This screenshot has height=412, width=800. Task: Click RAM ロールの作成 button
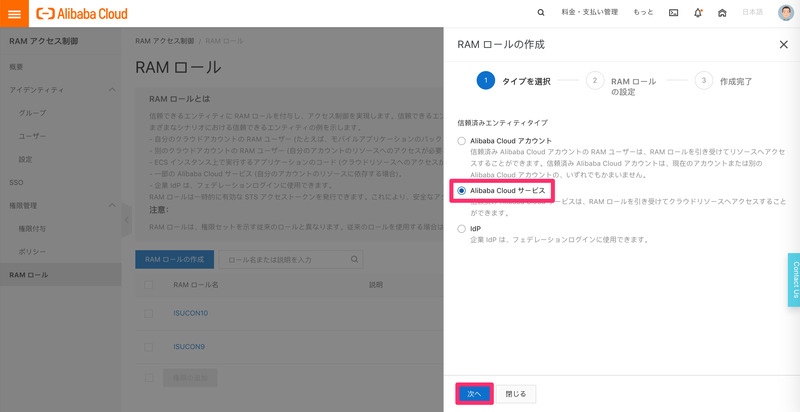click(x=174, y=259)
